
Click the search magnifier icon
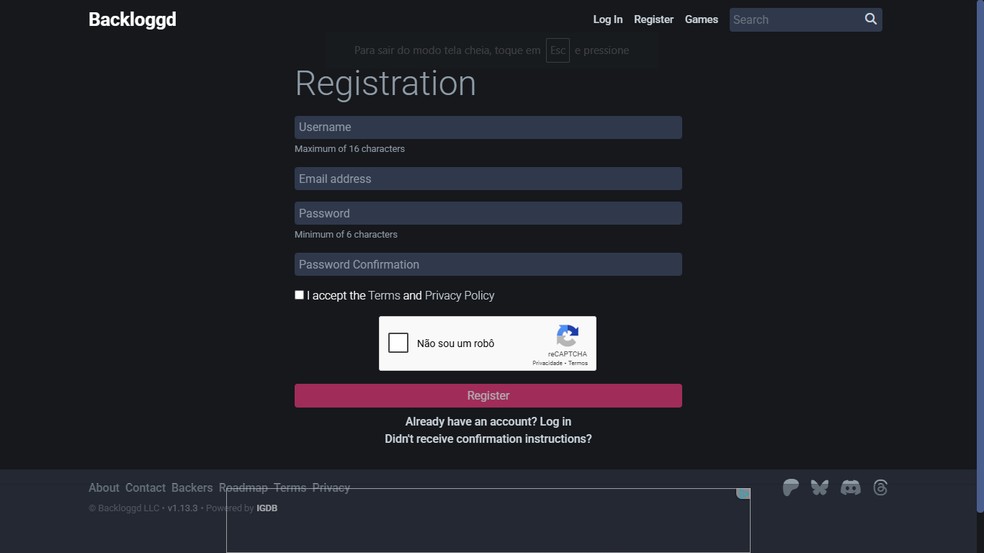click(870, 19)
